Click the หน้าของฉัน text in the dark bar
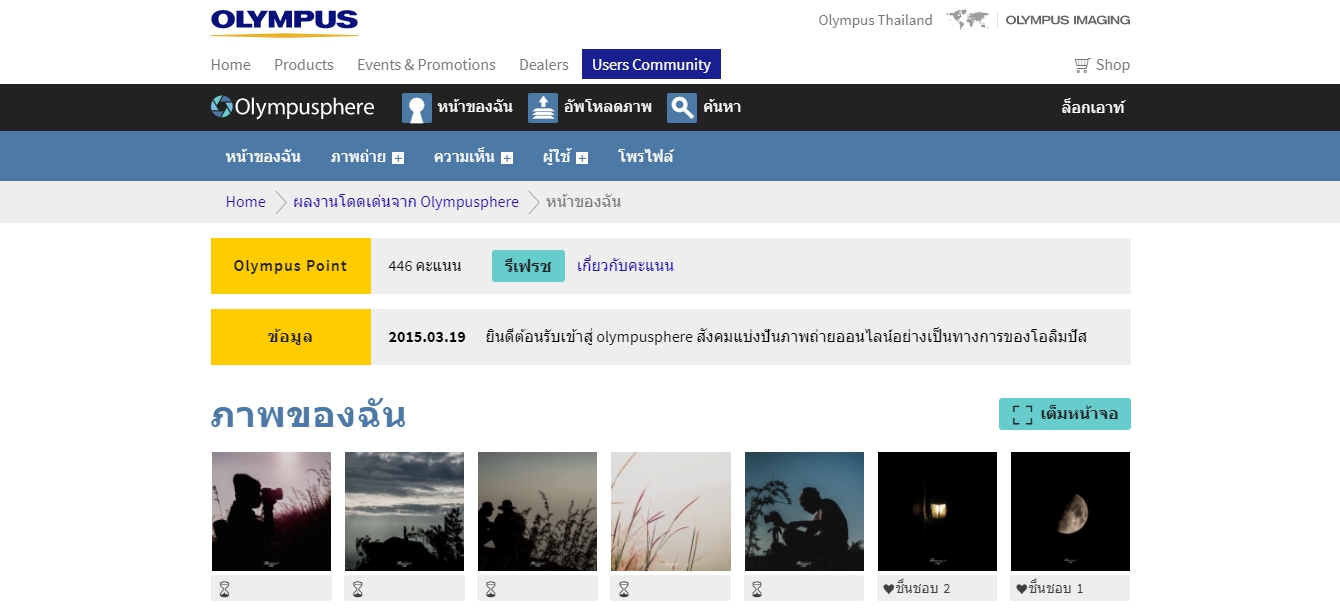The width and height of the screenshot is (1340, 612). click(475, 107)
